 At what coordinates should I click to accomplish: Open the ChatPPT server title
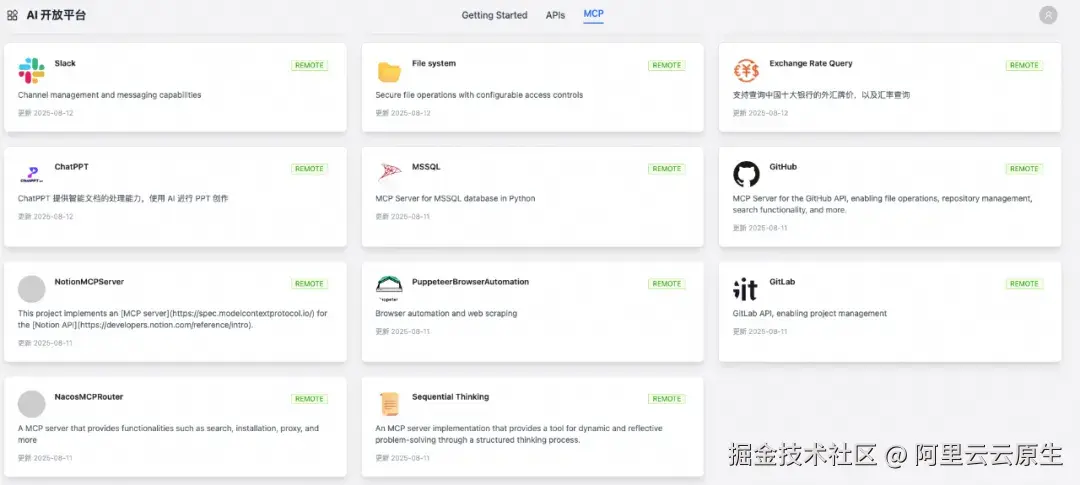[x=72, y=167]
